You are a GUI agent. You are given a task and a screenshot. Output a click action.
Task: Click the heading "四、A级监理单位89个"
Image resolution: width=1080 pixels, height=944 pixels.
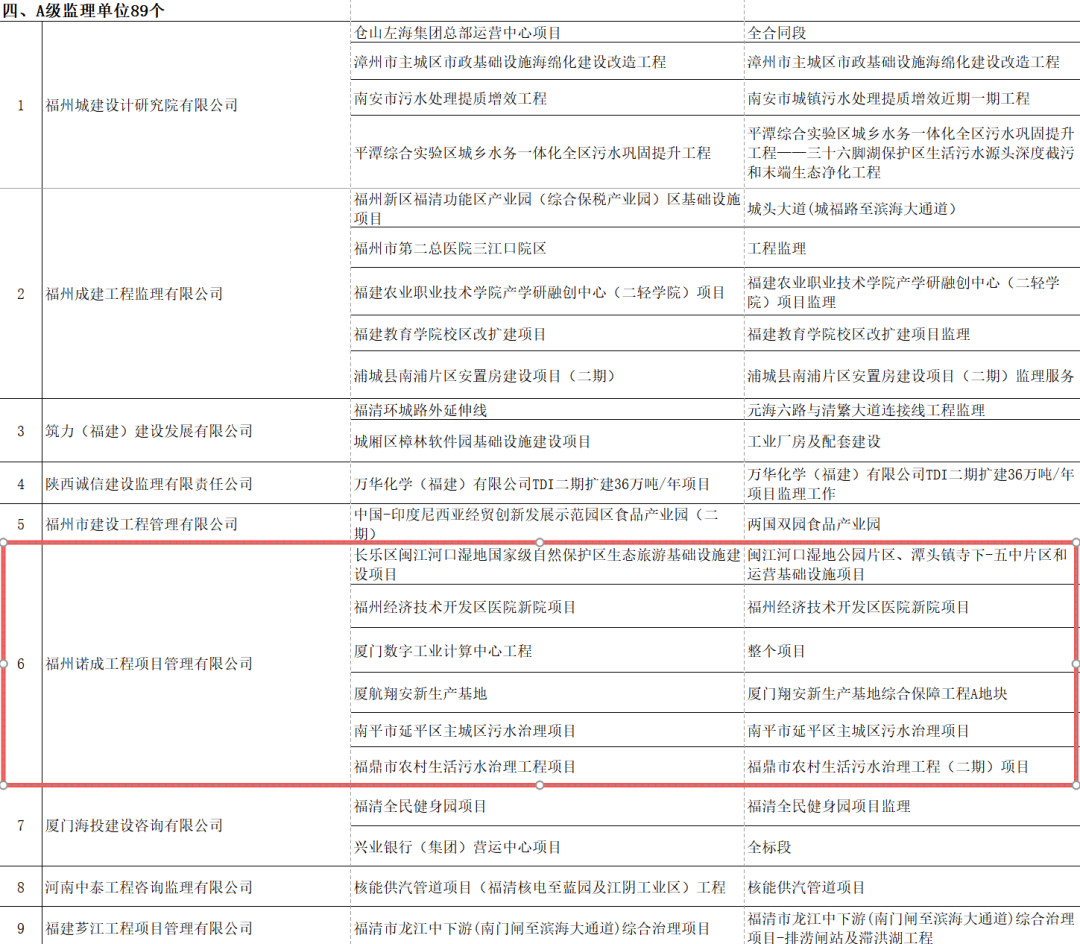pos(85,10)
